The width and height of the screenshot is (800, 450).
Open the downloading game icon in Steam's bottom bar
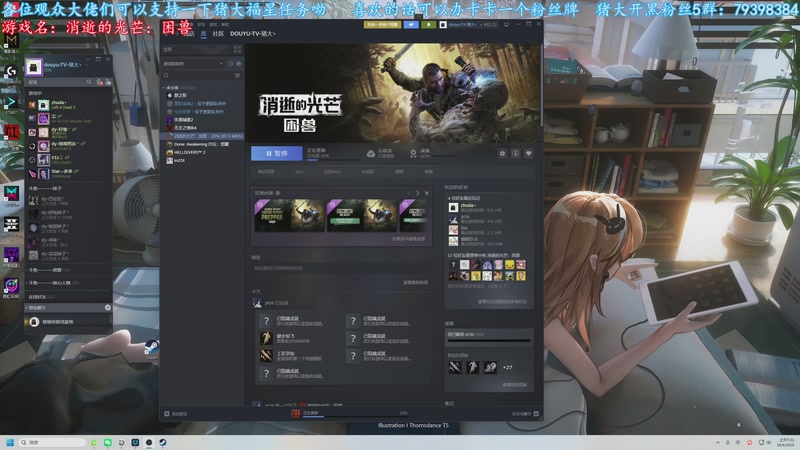coord(295,414)
